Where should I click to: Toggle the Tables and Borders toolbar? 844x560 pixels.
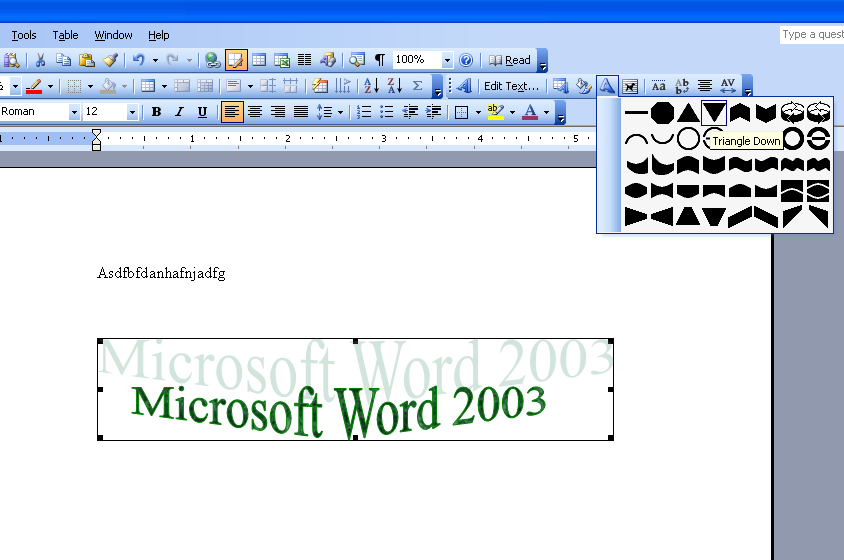236,60
